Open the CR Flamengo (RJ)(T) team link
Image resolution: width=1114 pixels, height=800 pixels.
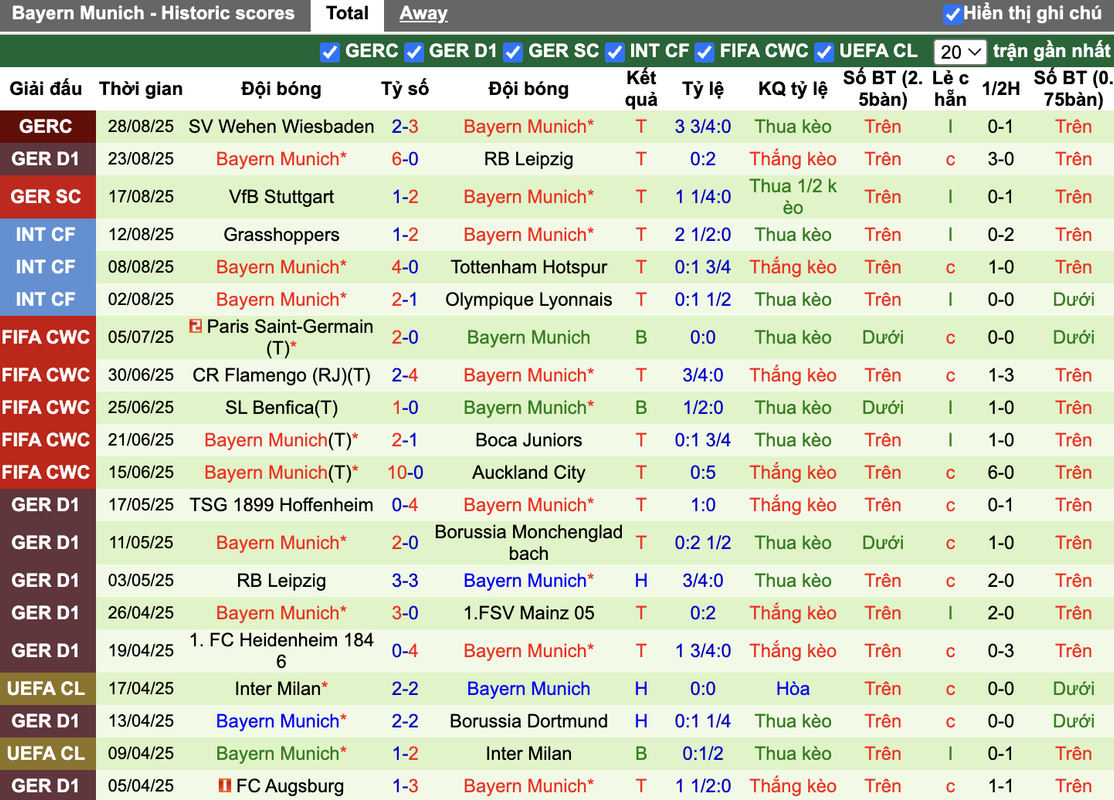(x=281, y=375)
